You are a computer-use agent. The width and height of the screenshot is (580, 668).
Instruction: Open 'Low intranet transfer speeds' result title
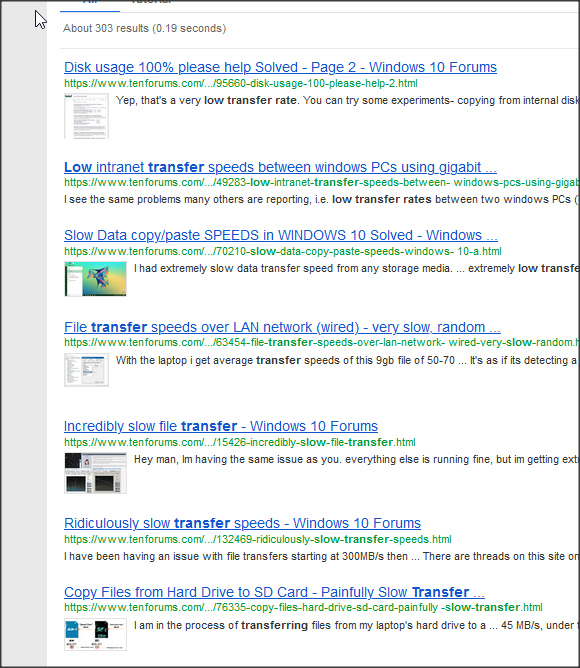coord(280,167)
